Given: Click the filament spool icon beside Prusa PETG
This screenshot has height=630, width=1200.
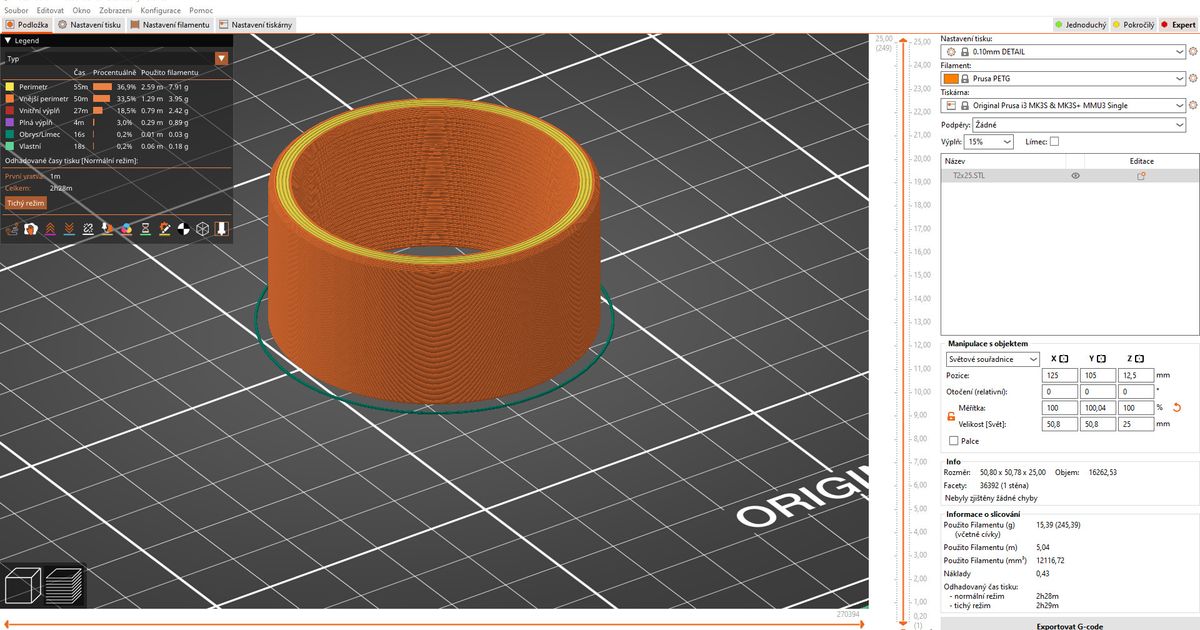Looking at the screenshot, I should (951, 78).
